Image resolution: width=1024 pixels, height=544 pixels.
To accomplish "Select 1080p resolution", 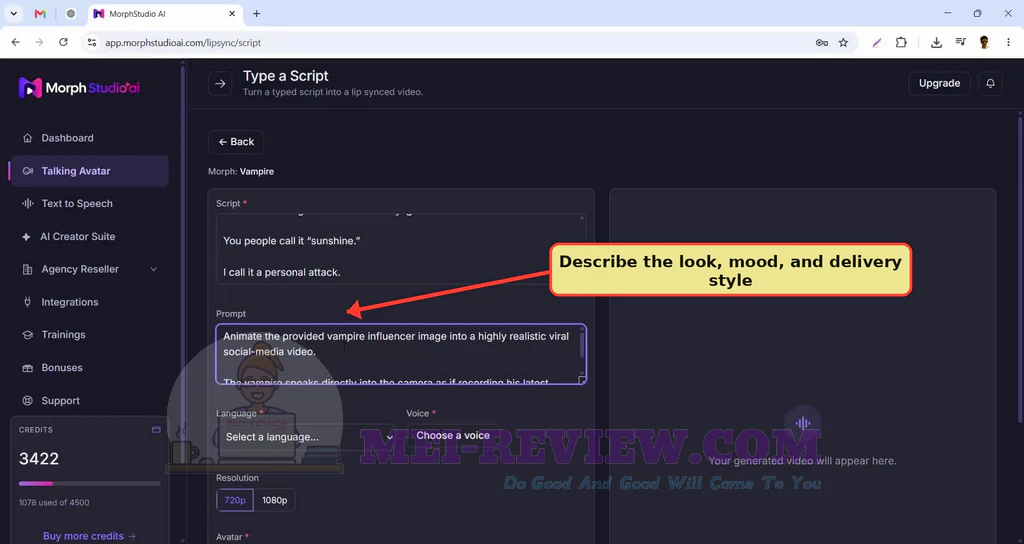I will (x=274, y=500).
